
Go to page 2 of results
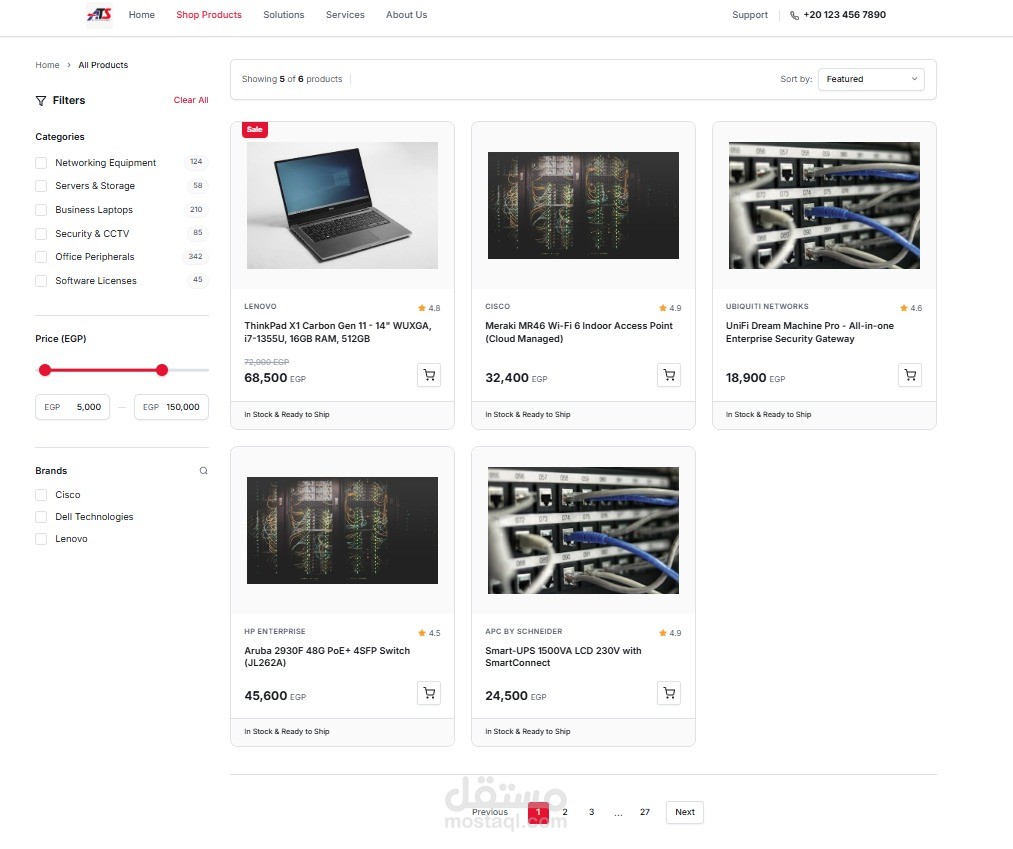point(565,812)
